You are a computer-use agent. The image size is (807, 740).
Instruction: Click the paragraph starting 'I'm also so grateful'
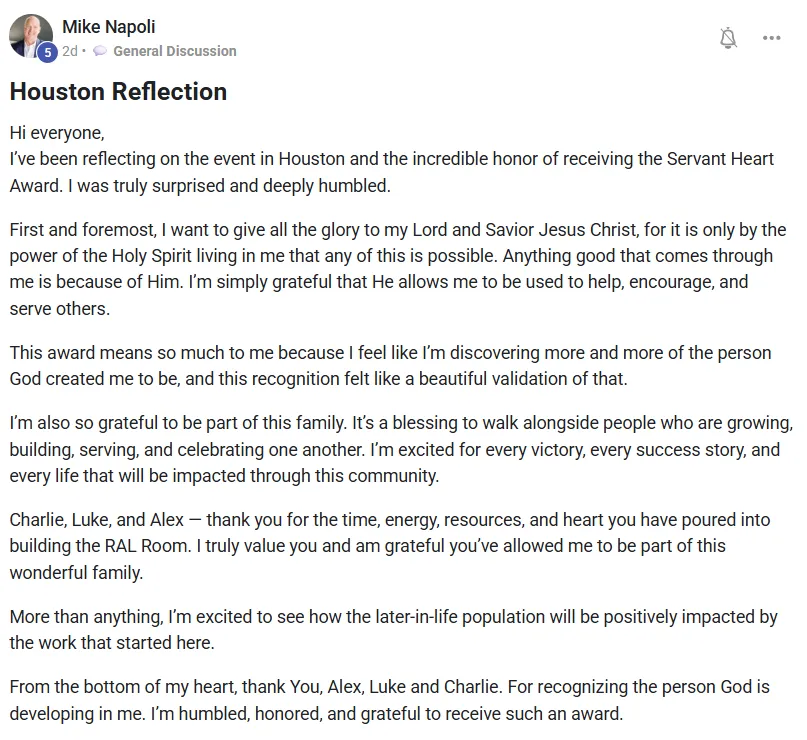[401, 449]
